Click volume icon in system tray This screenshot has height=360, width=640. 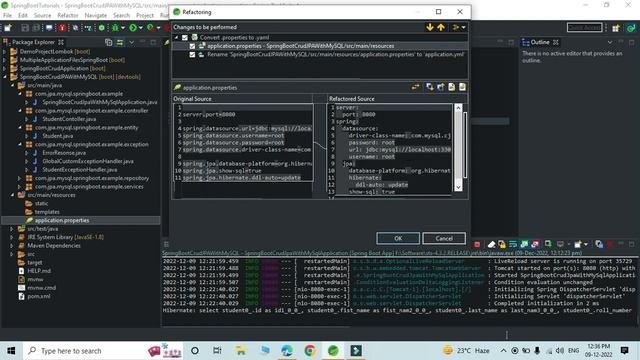560,351
